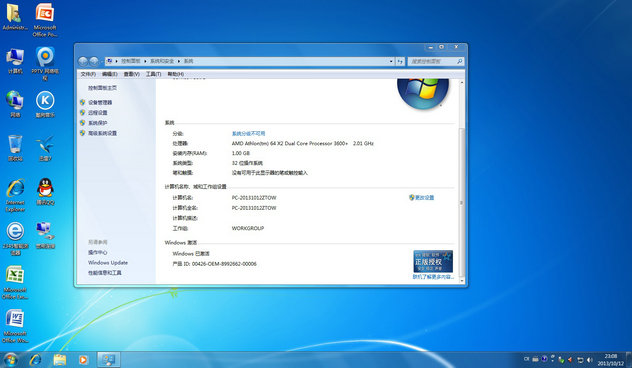Open the Recycle Bin desktop icon
This screenshot has width=632, height=368.
click(x=15, y=148)
